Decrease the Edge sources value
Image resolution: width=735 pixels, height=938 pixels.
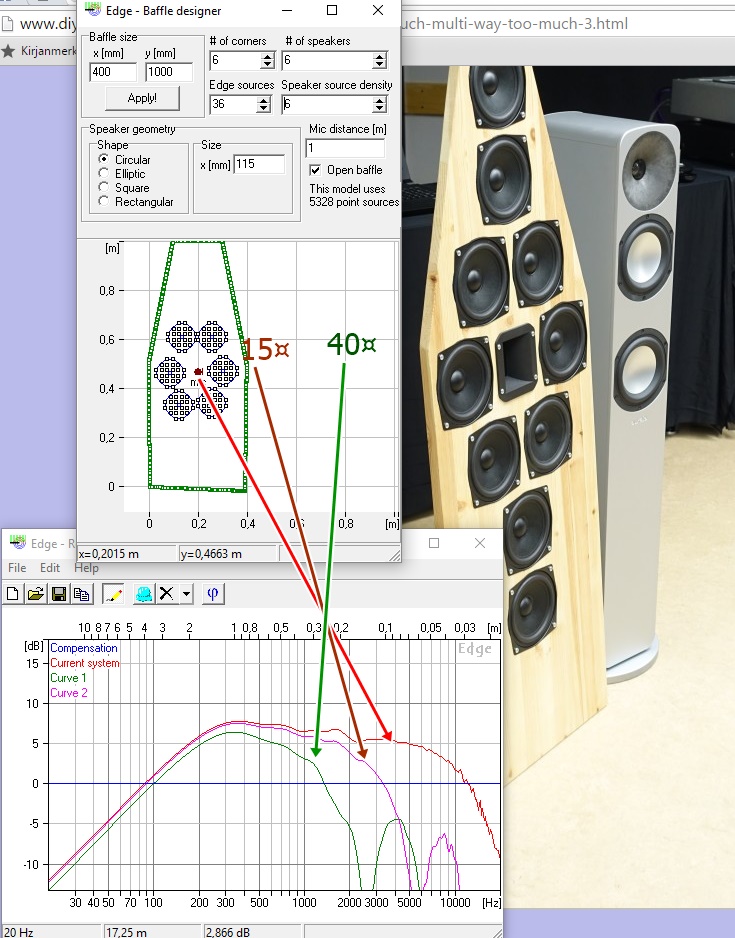[x=263, y=108]
